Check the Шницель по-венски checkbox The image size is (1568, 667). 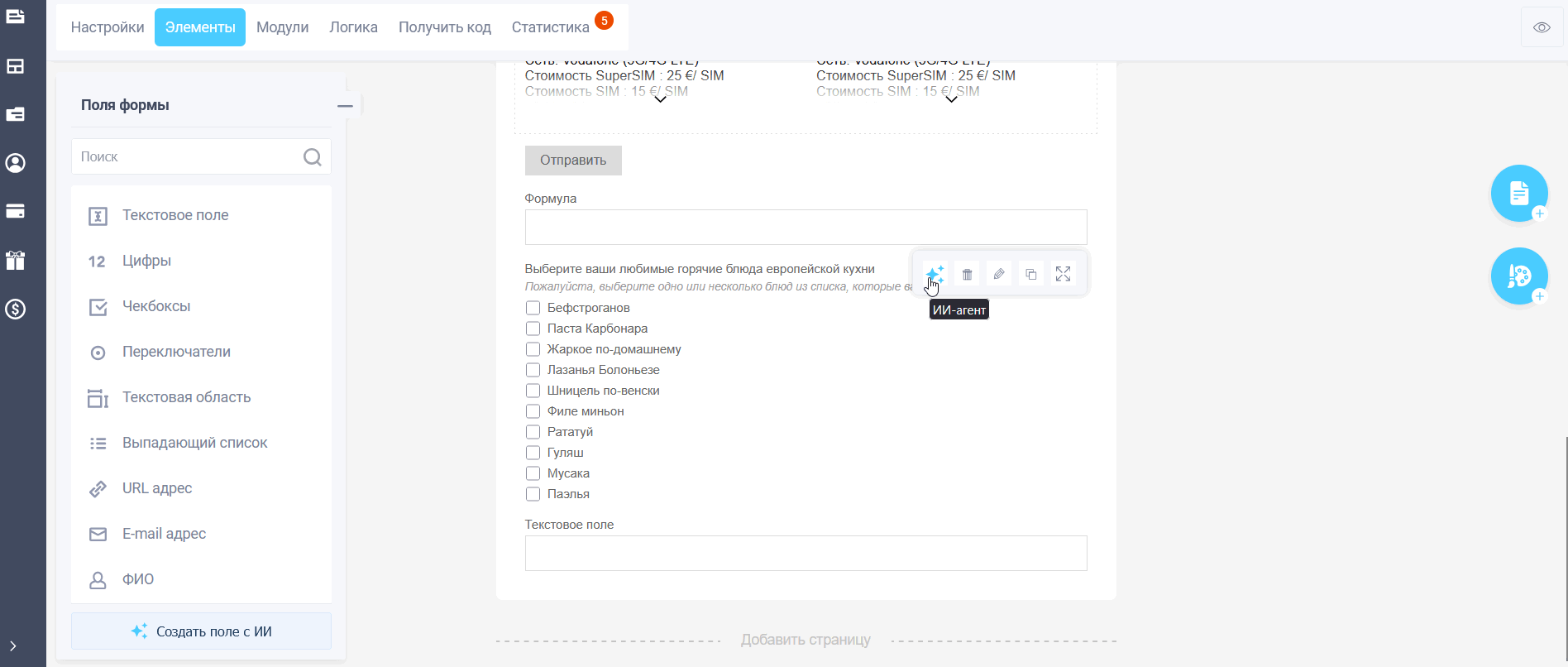coord(533,391)
